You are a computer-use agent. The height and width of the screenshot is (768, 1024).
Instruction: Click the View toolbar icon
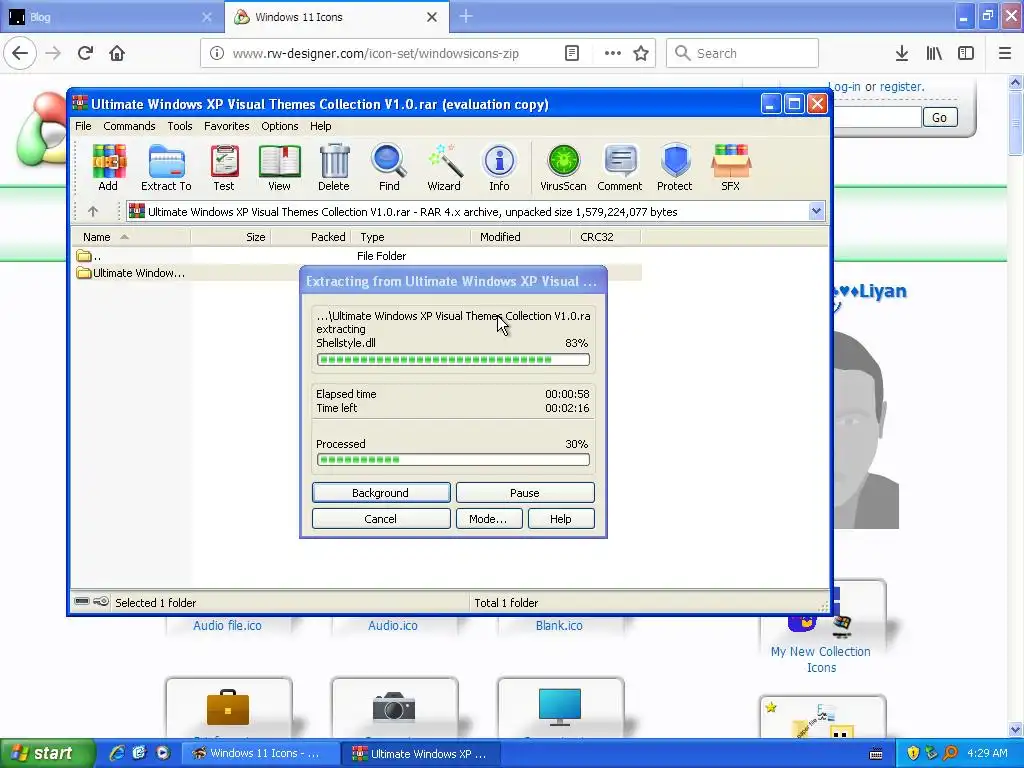(280, 168)
